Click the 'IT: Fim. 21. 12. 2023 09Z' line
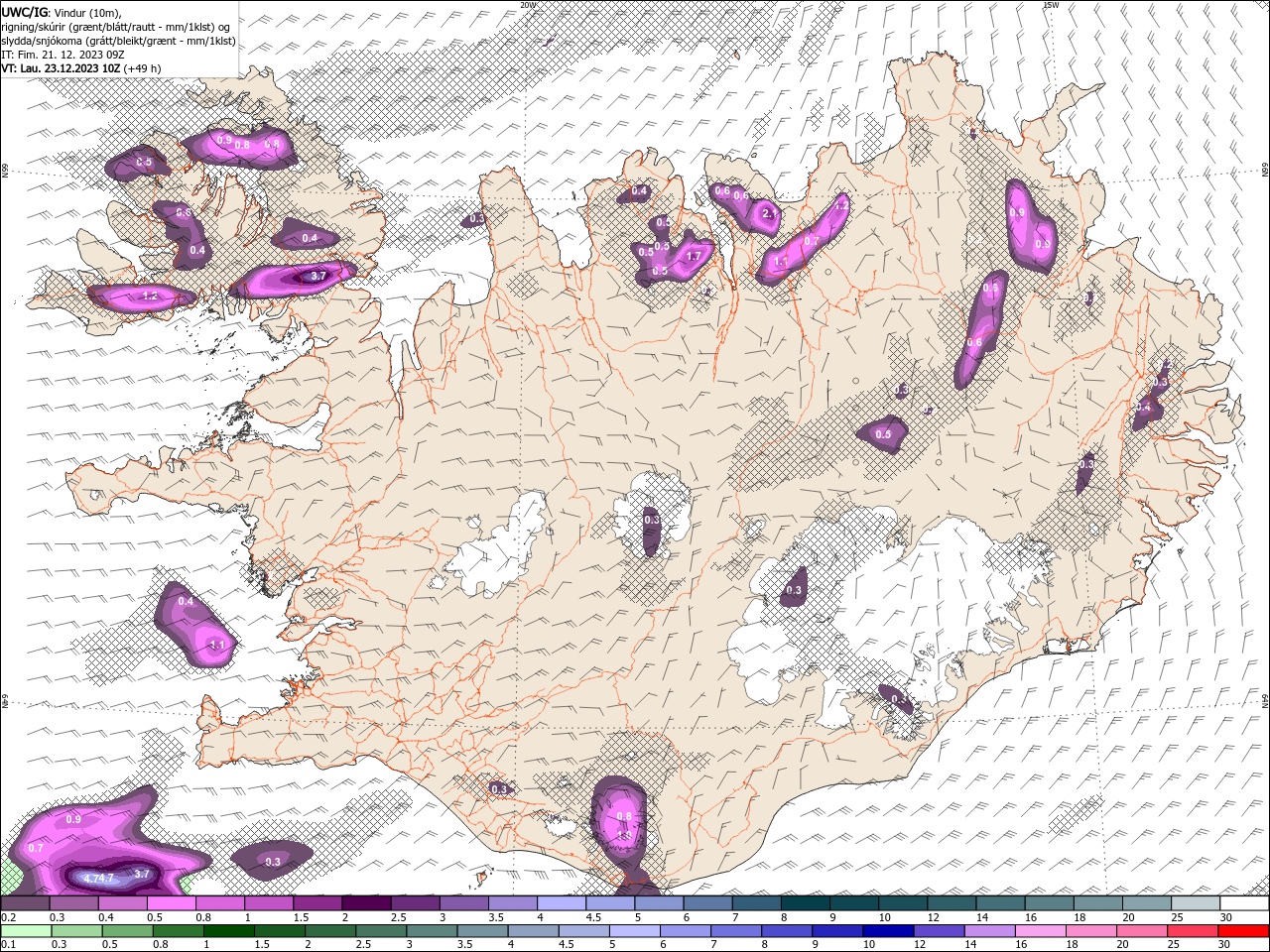 point(61,55)
